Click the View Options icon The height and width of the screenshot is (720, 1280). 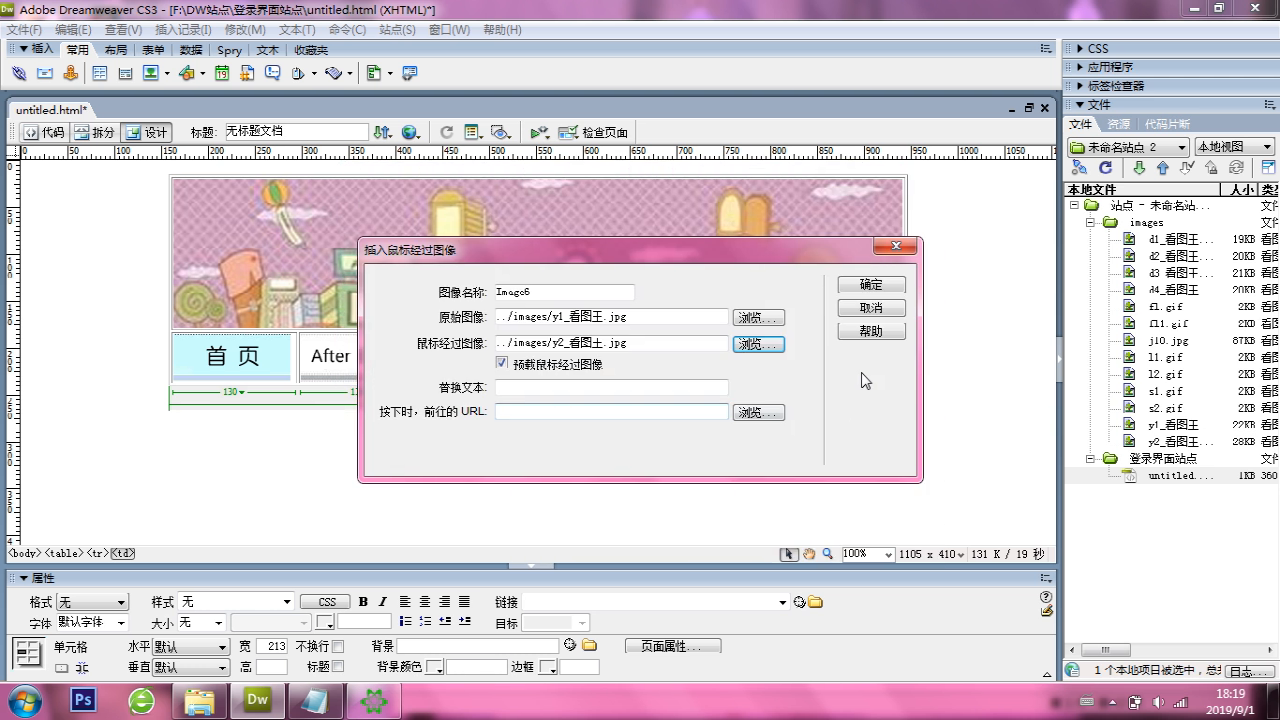click(473, 132)
